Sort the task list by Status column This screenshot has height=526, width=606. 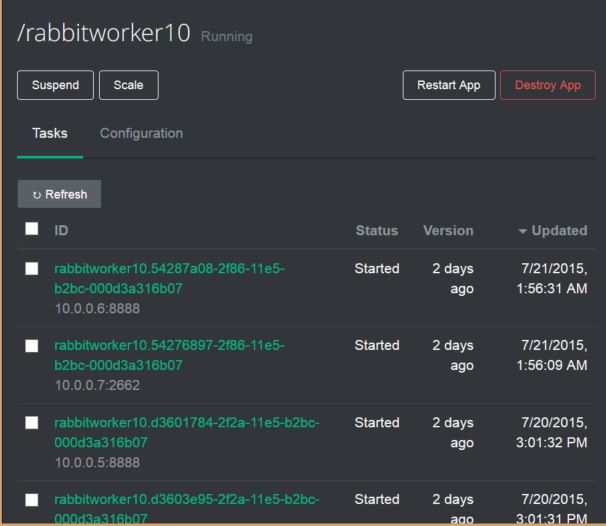pyautogui.click(x=377, y=231)
